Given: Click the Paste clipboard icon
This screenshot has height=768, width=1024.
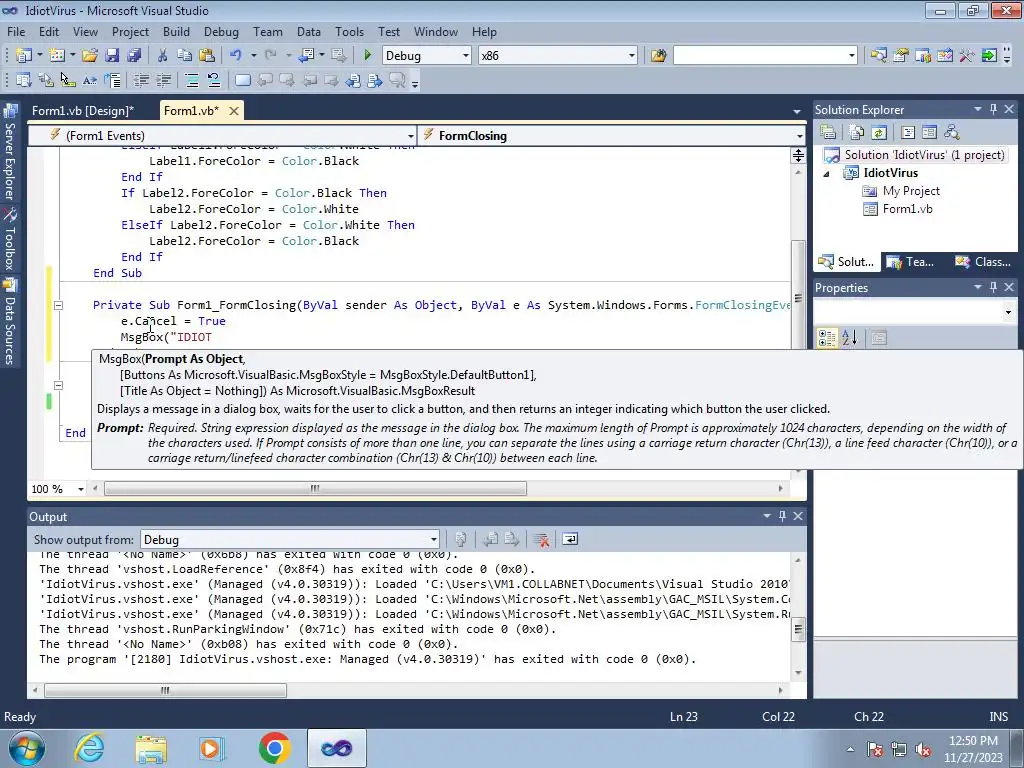Looking at the screenshot, I should click(x=207, y=56).
